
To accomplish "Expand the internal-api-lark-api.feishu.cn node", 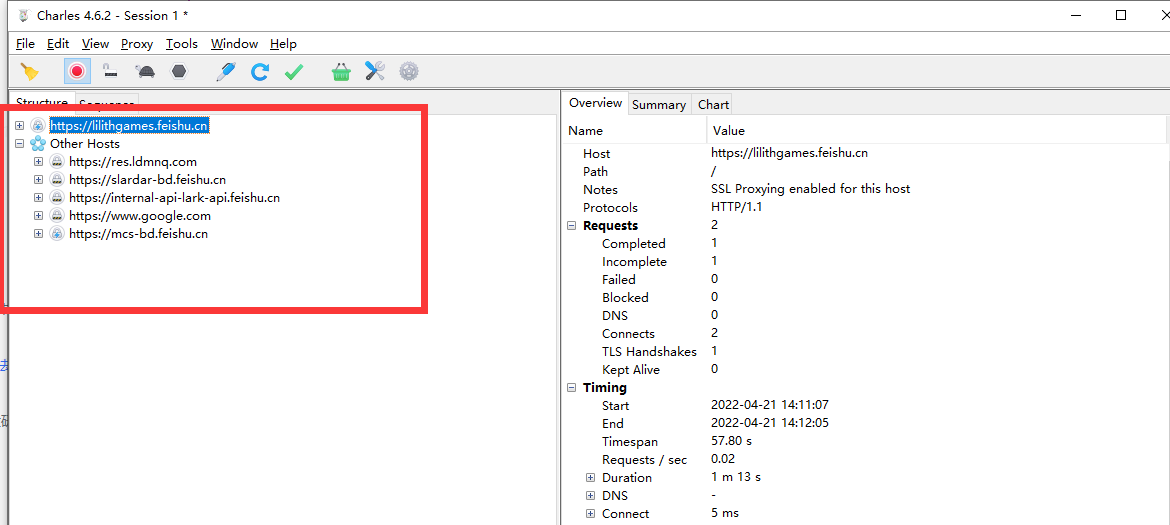I will click(x=38, y=198).
